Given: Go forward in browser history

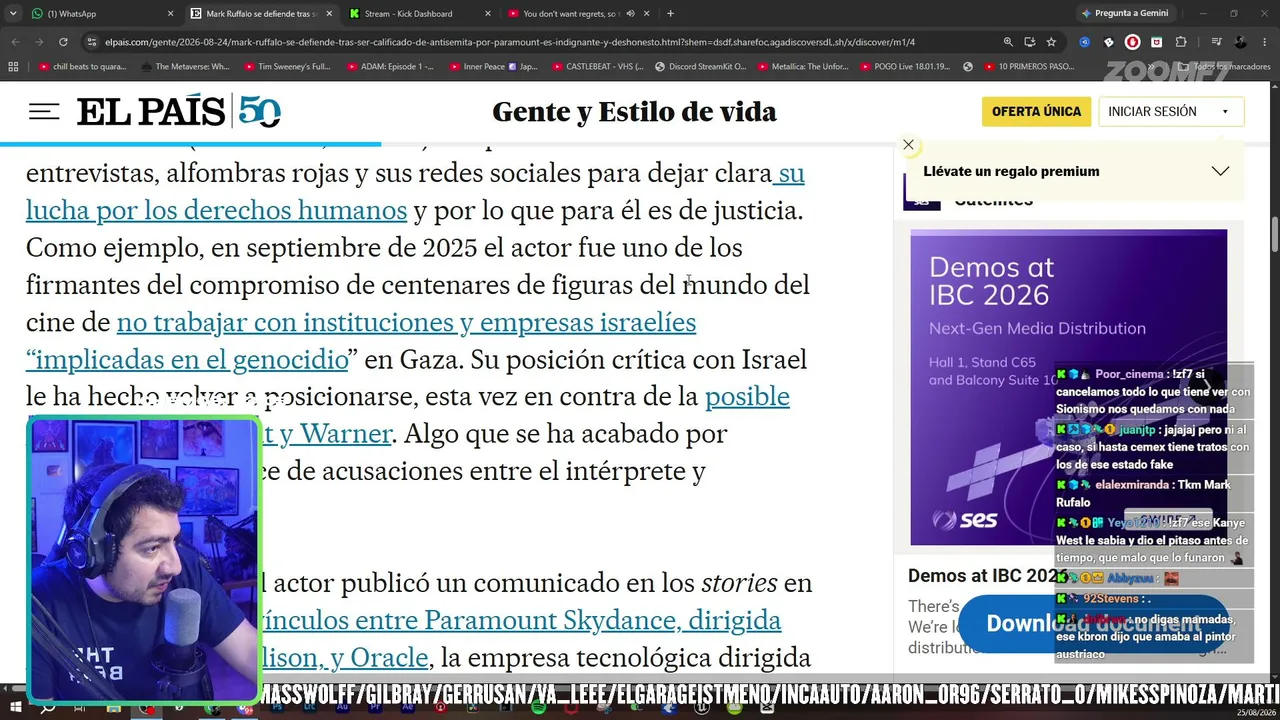Looking at the screenshot, I should pos(39,42).
